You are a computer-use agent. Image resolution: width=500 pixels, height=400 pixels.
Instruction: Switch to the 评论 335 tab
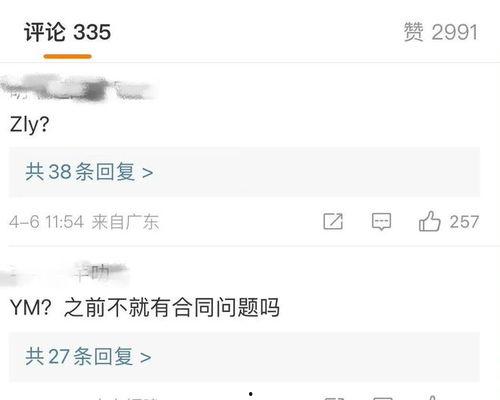[x=67, y=32]
